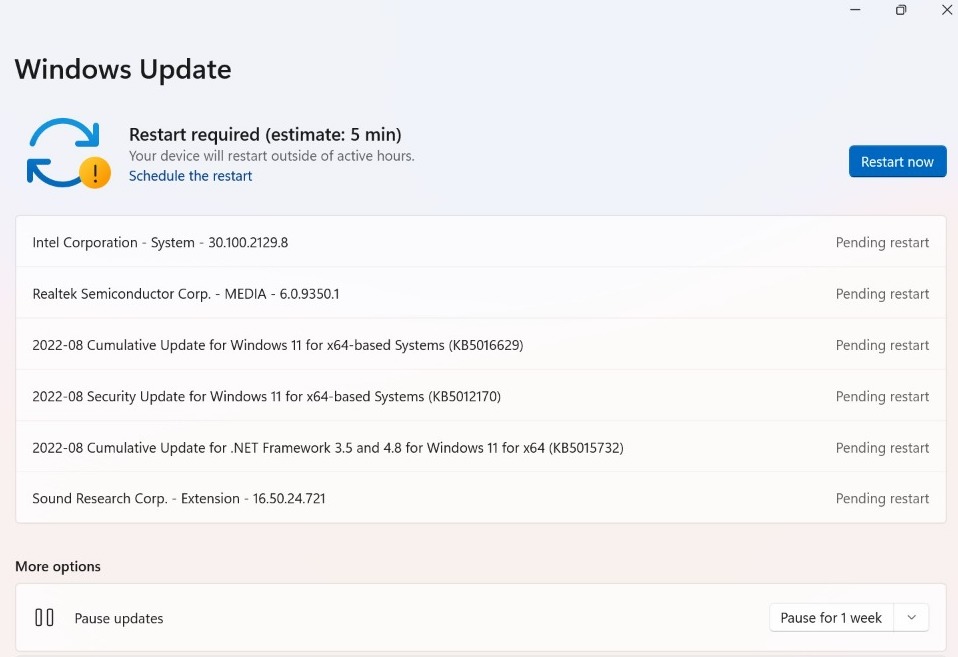This screenshot has width=958, height=657.
Task: Click the pause icon beside Pause updates
Action: (x=44, y=618)
